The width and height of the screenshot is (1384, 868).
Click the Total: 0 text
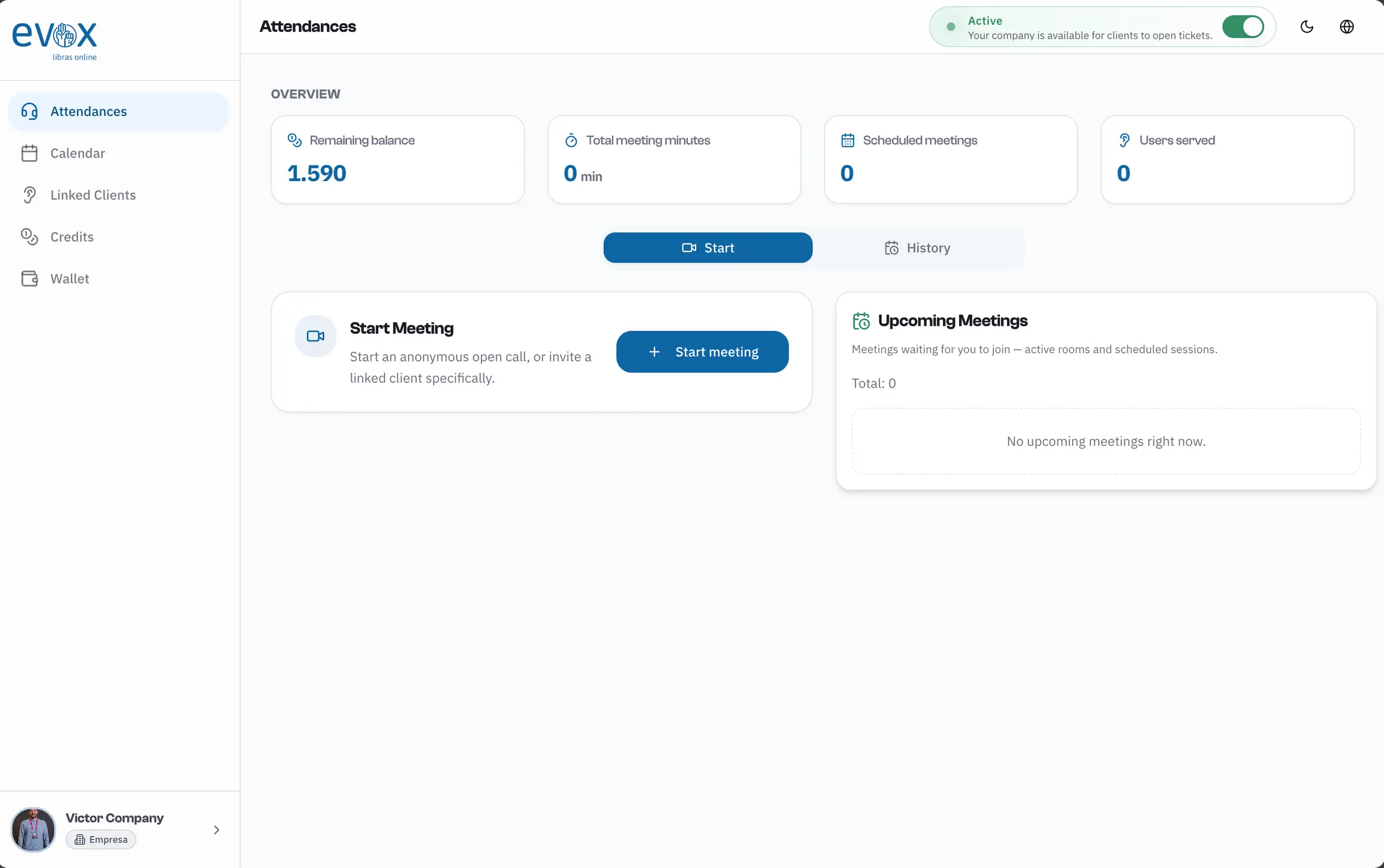pyautogui.click(x=874, y=384)
